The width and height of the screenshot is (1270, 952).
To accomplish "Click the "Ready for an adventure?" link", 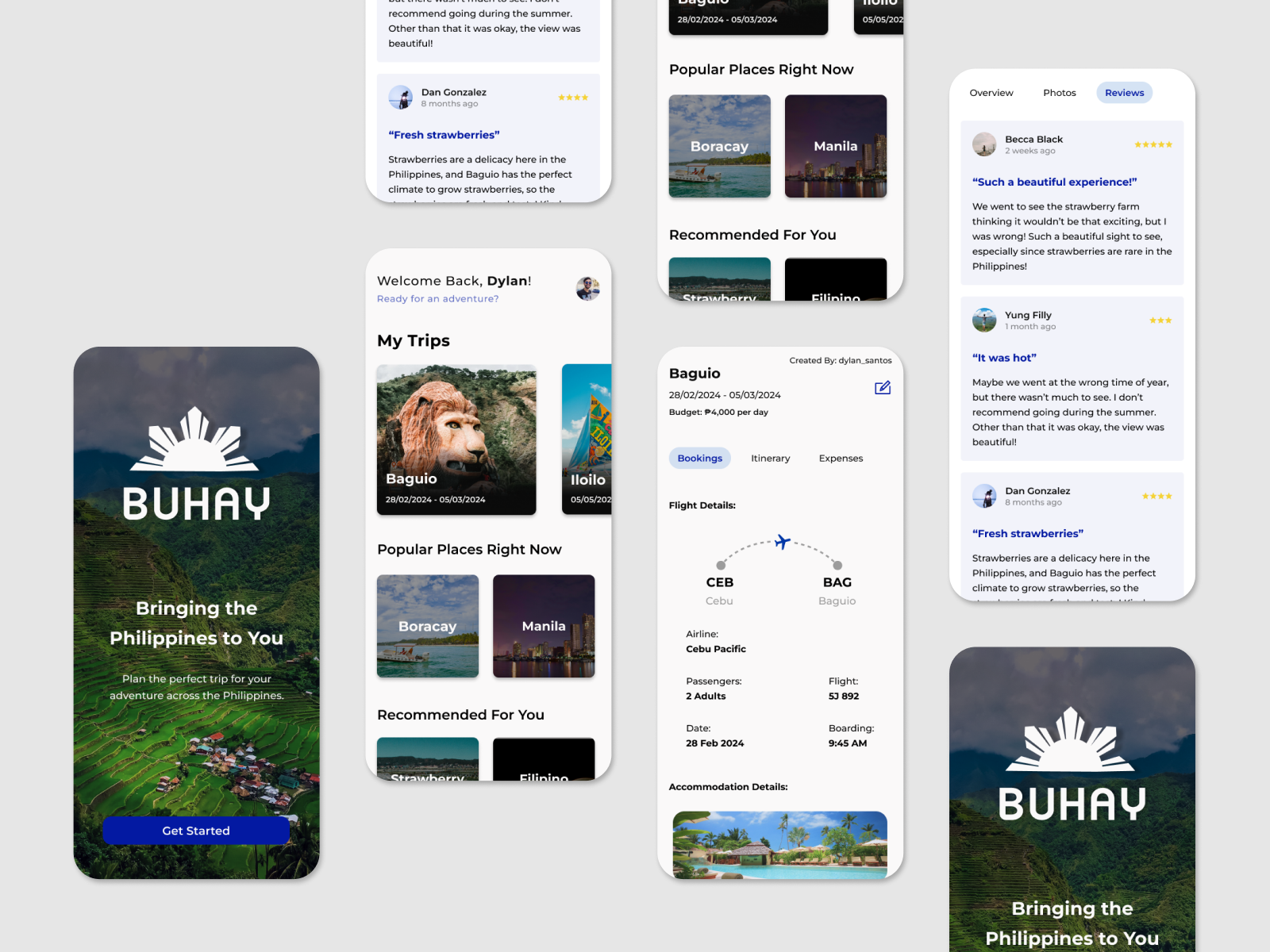I will point(438,299).
